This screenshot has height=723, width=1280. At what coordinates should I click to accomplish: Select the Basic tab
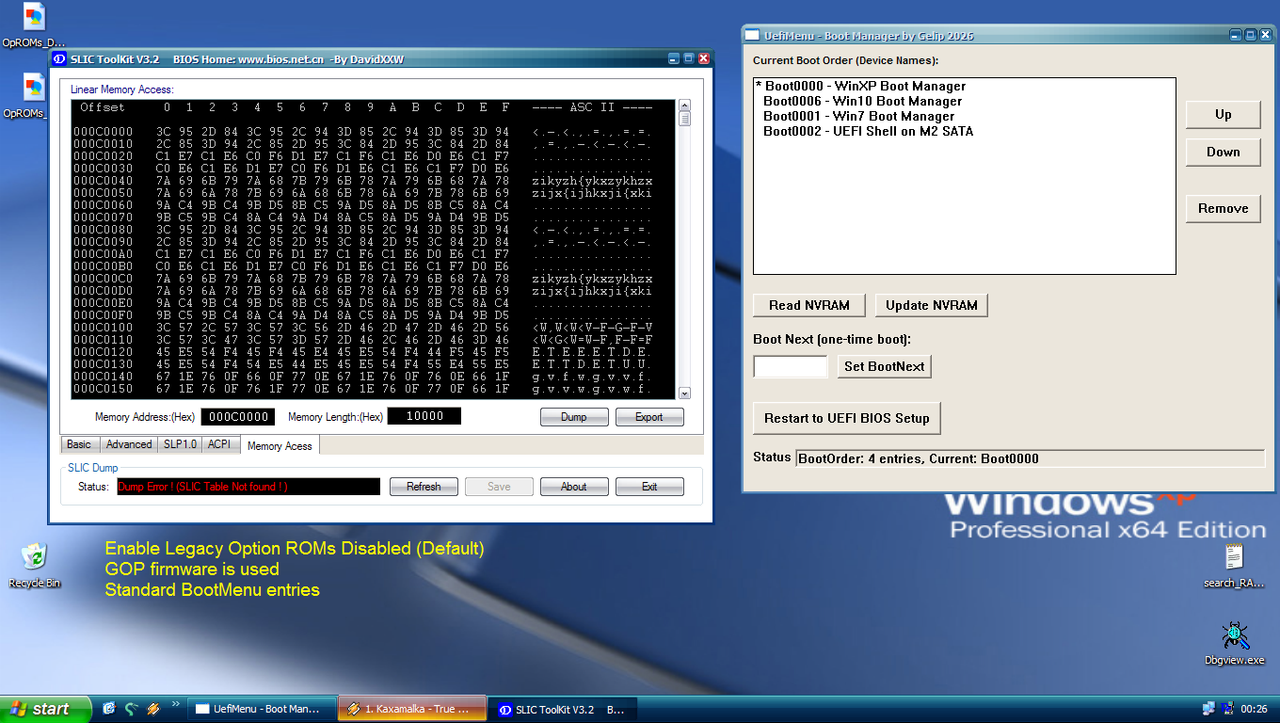(x=79, y=444)
